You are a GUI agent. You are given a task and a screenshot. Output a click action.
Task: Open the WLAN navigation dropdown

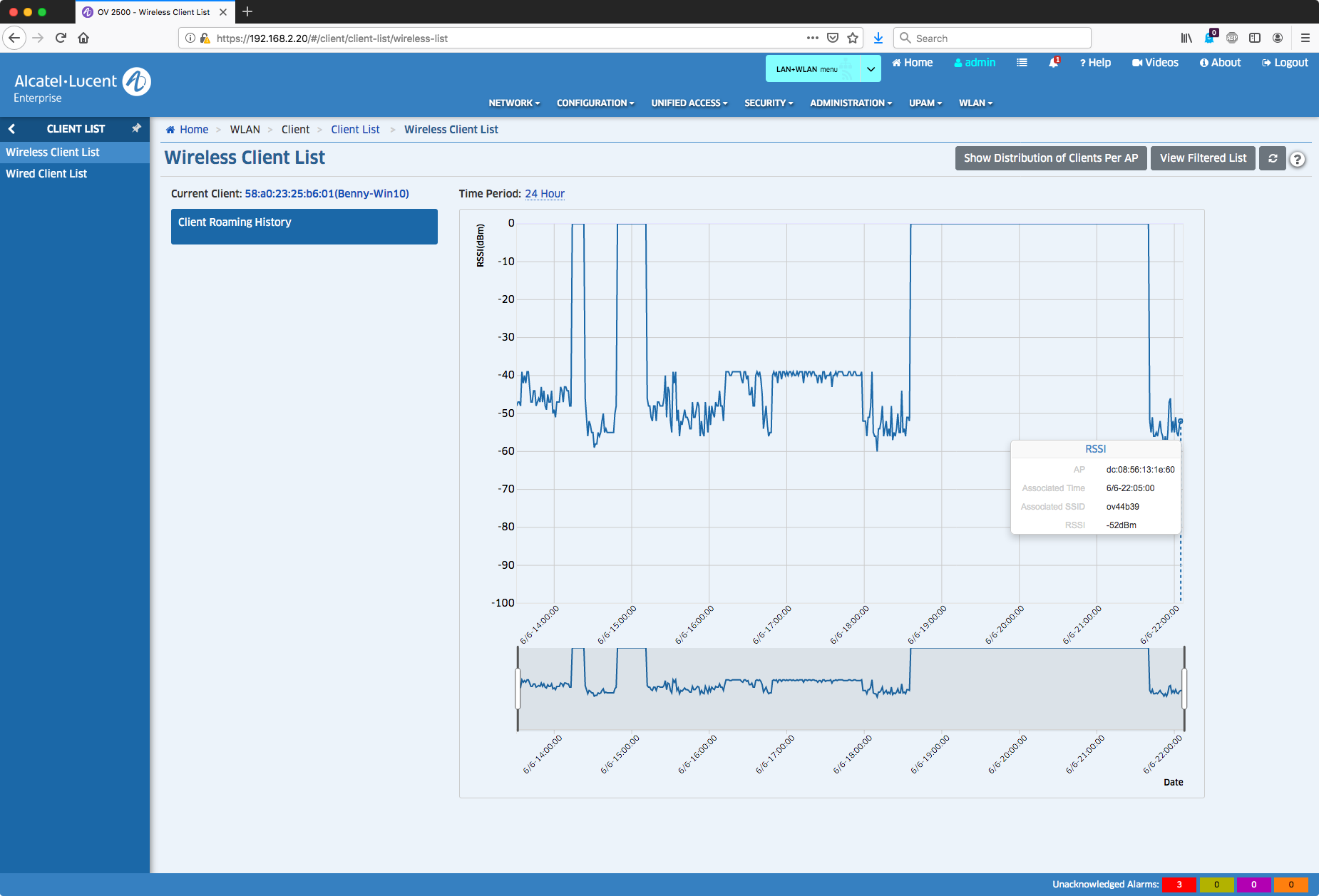click(x=975, y=103)
